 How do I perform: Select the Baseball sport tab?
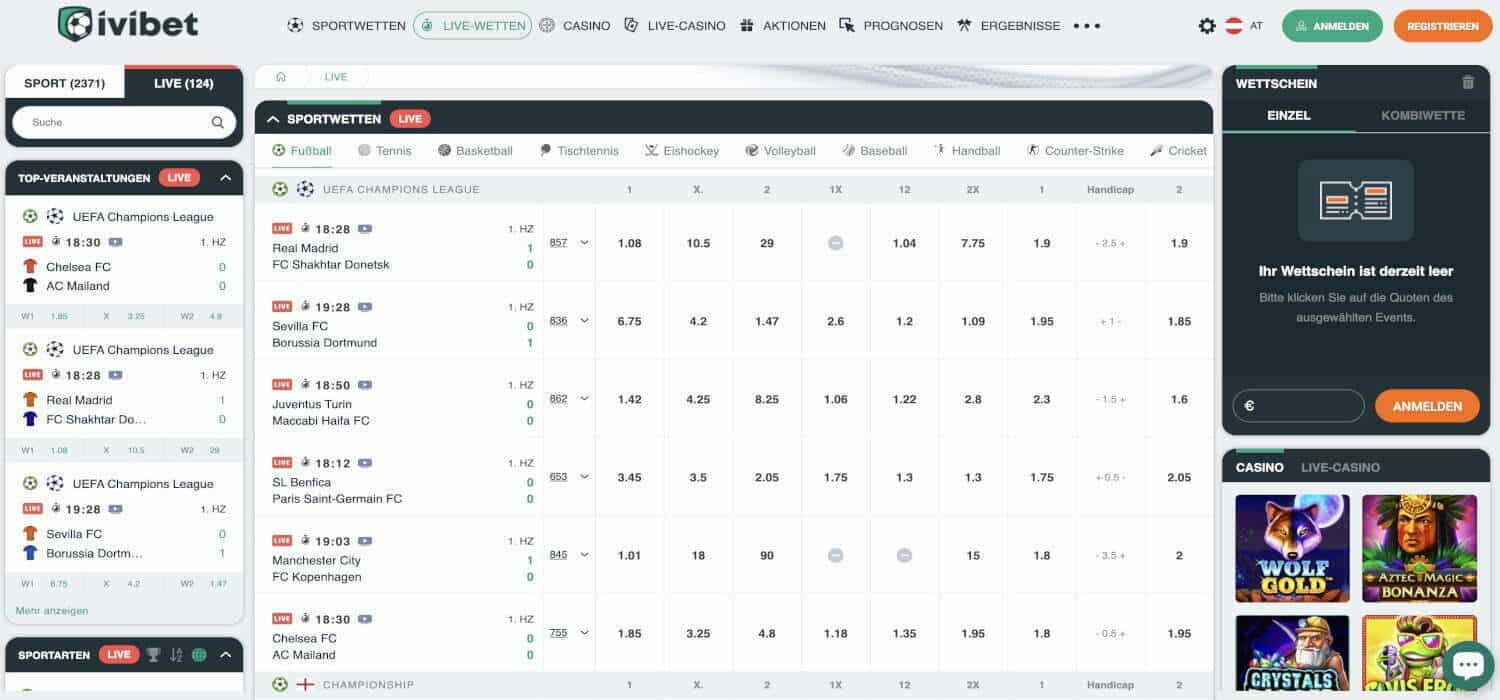(874, 151)
